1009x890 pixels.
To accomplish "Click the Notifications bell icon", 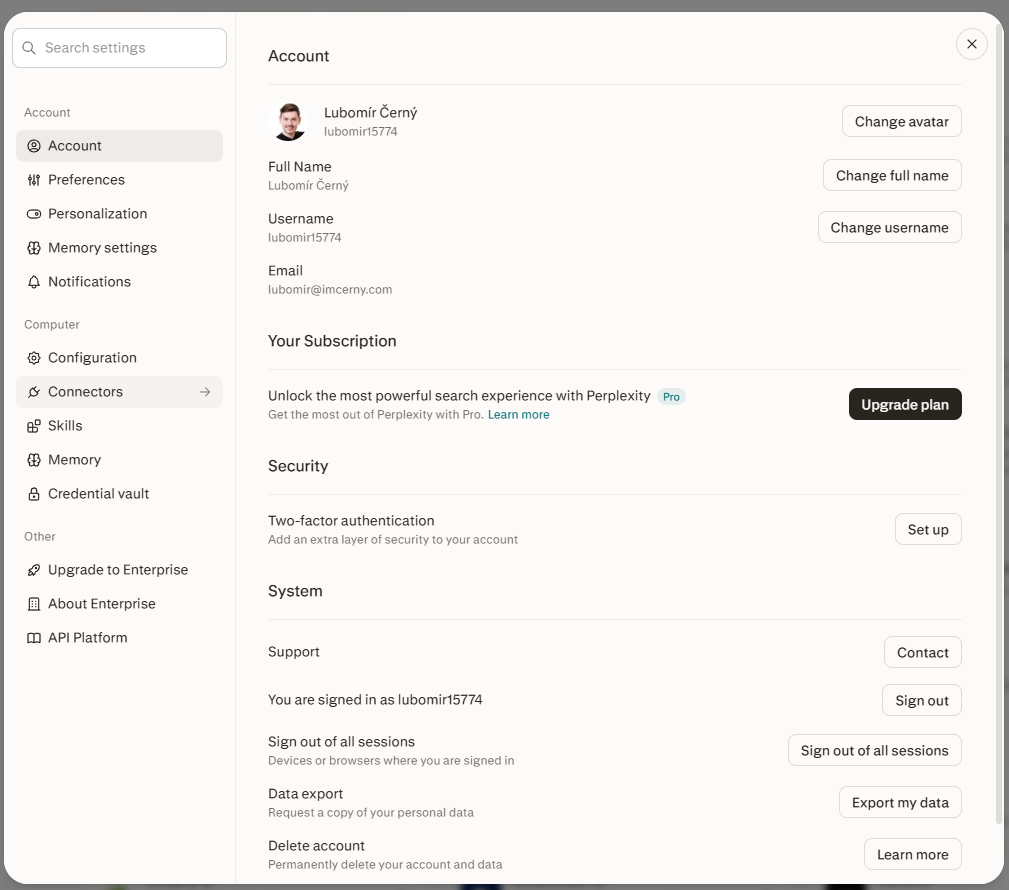I will coord(33,282).
